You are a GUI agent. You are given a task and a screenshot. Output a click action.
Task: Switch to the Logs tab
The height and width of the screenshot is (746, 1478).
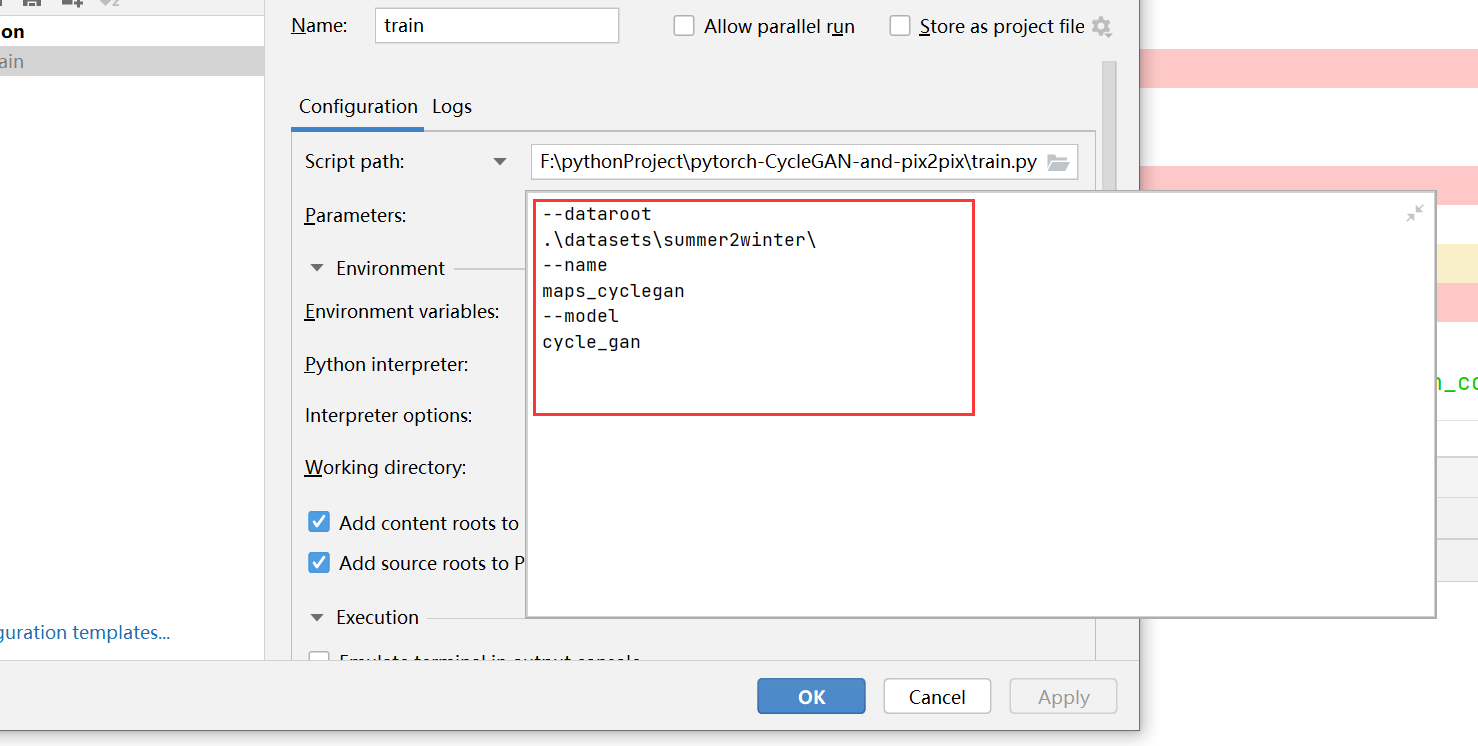[451, 106]
